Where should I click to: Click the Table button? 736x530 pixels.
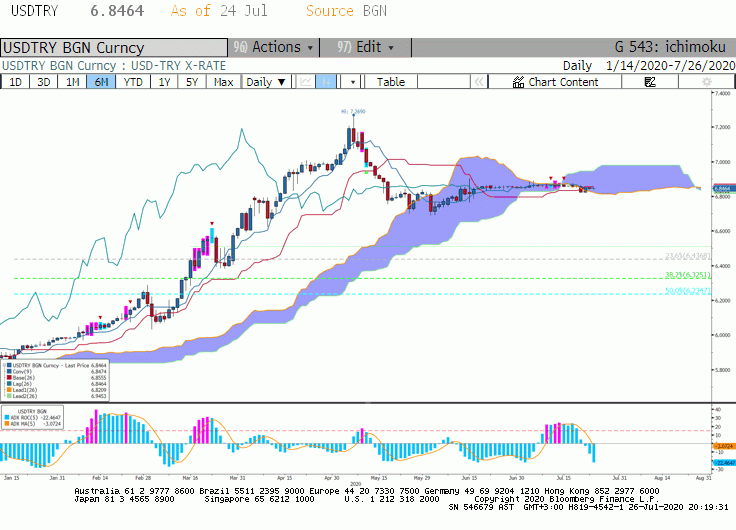point(391,82)
